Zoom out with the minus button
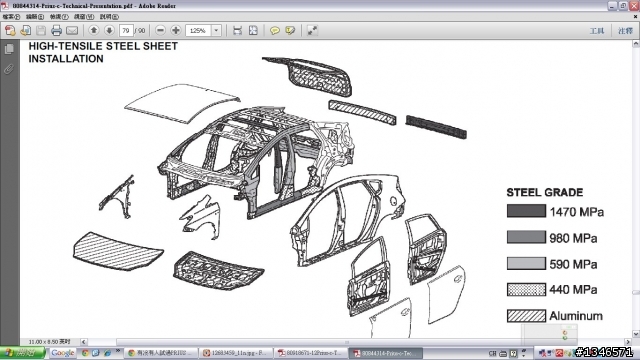 pos(160,31)
